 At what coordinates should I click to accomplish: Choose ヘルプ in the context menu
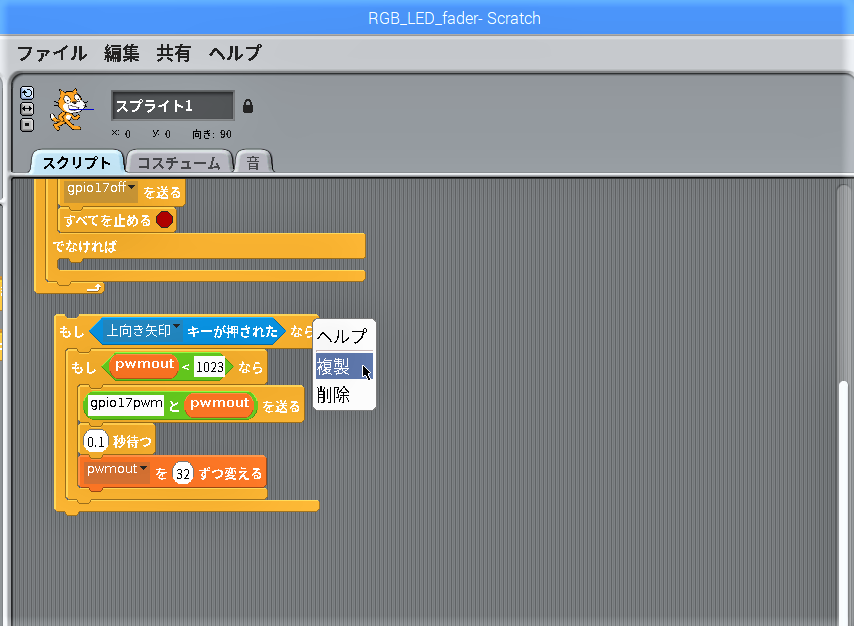point(344,336)
